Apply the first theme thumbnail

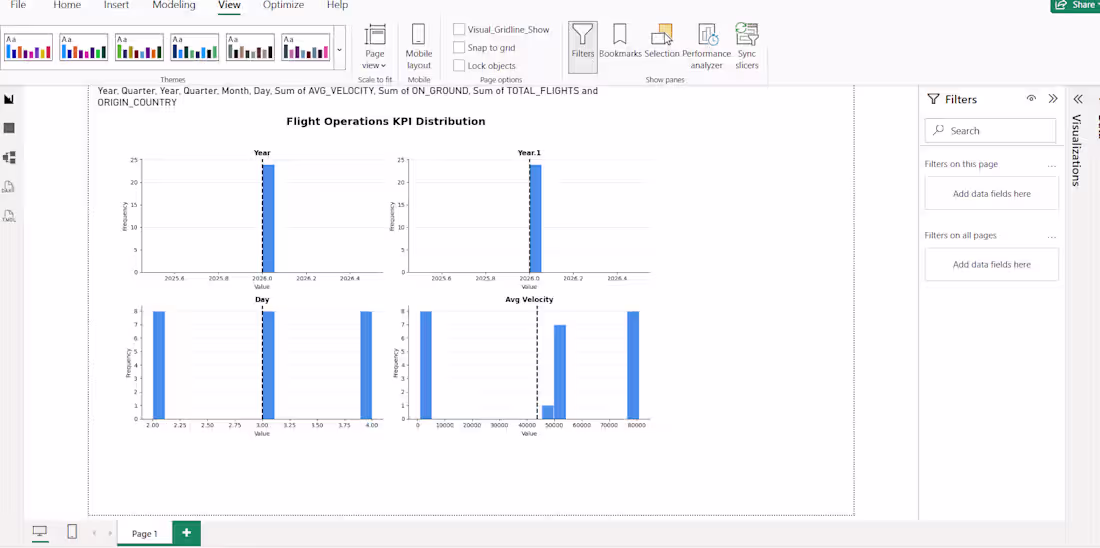tap(28, 47)
